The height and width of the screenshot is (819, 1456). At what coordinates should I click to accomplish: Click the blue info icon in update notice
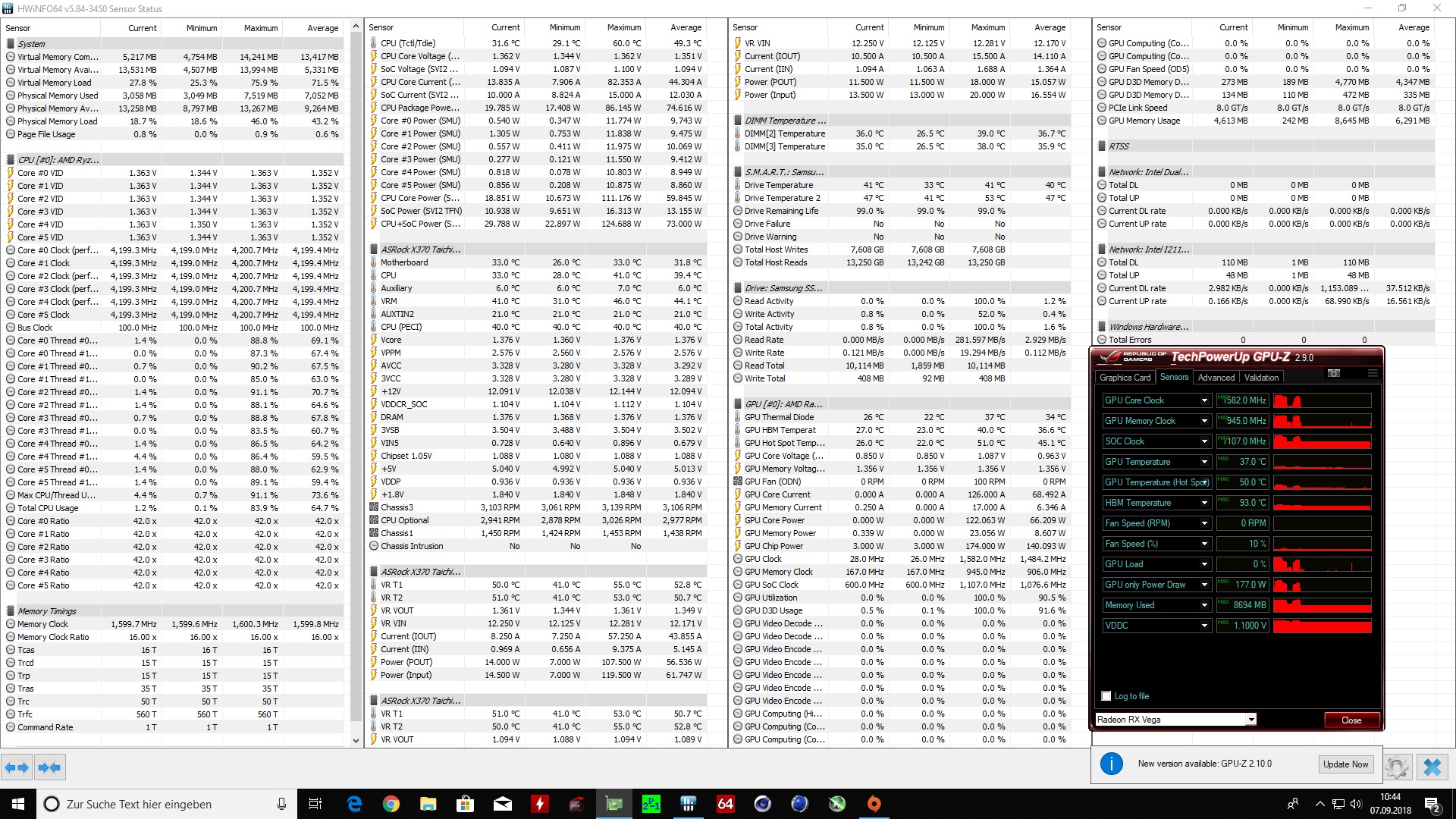[x=1111, y=764]
